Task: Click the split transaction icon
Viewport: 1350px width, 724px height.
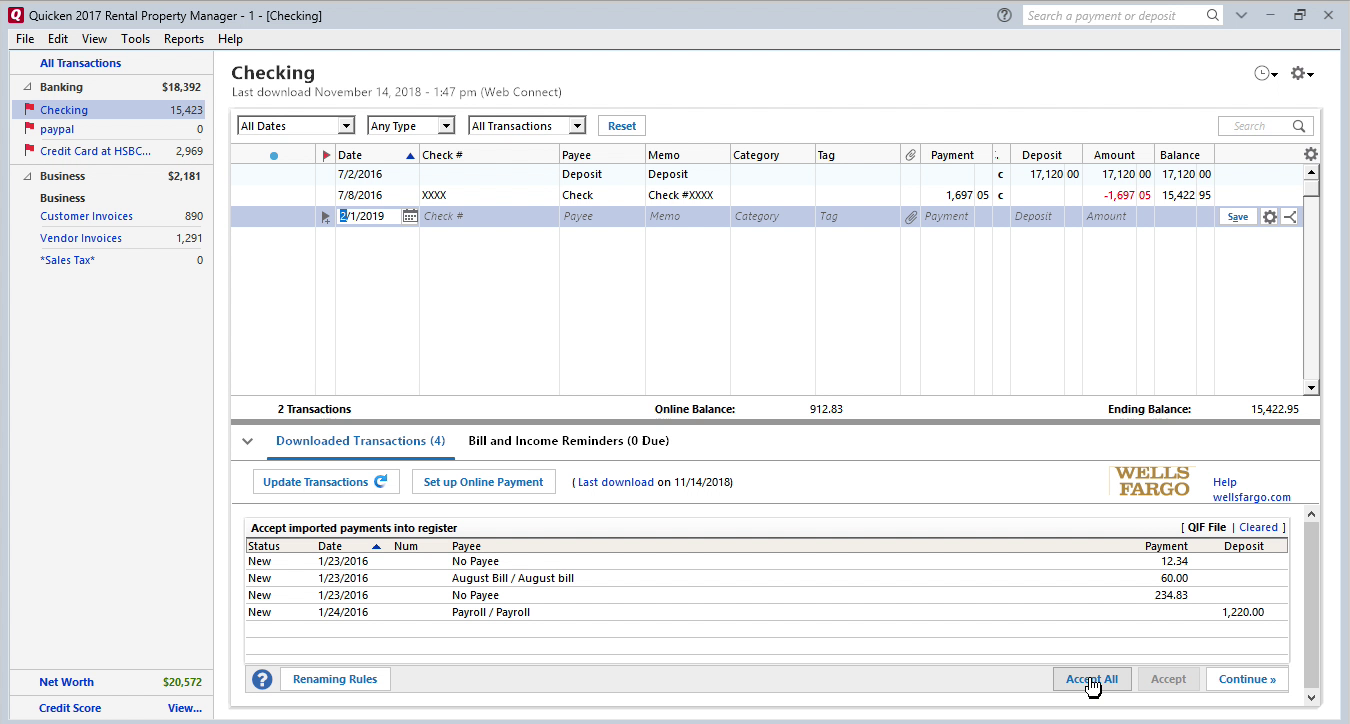Action: (x=1289, y=216)
